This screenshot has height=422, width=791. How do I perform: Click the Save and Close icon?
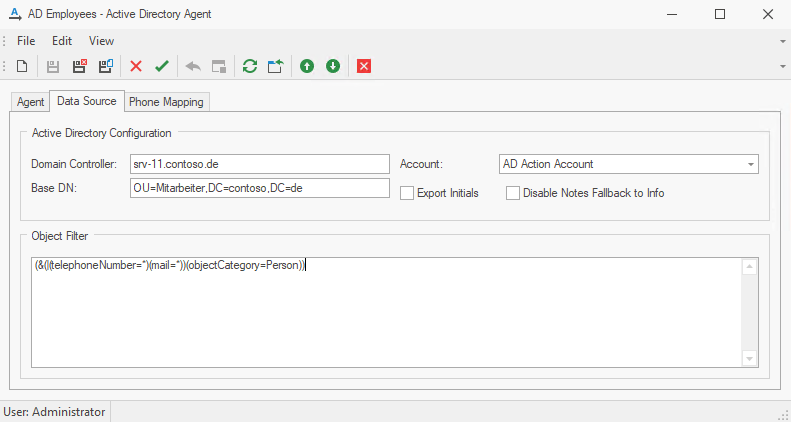pyautogui.click(x=79, y=66)
